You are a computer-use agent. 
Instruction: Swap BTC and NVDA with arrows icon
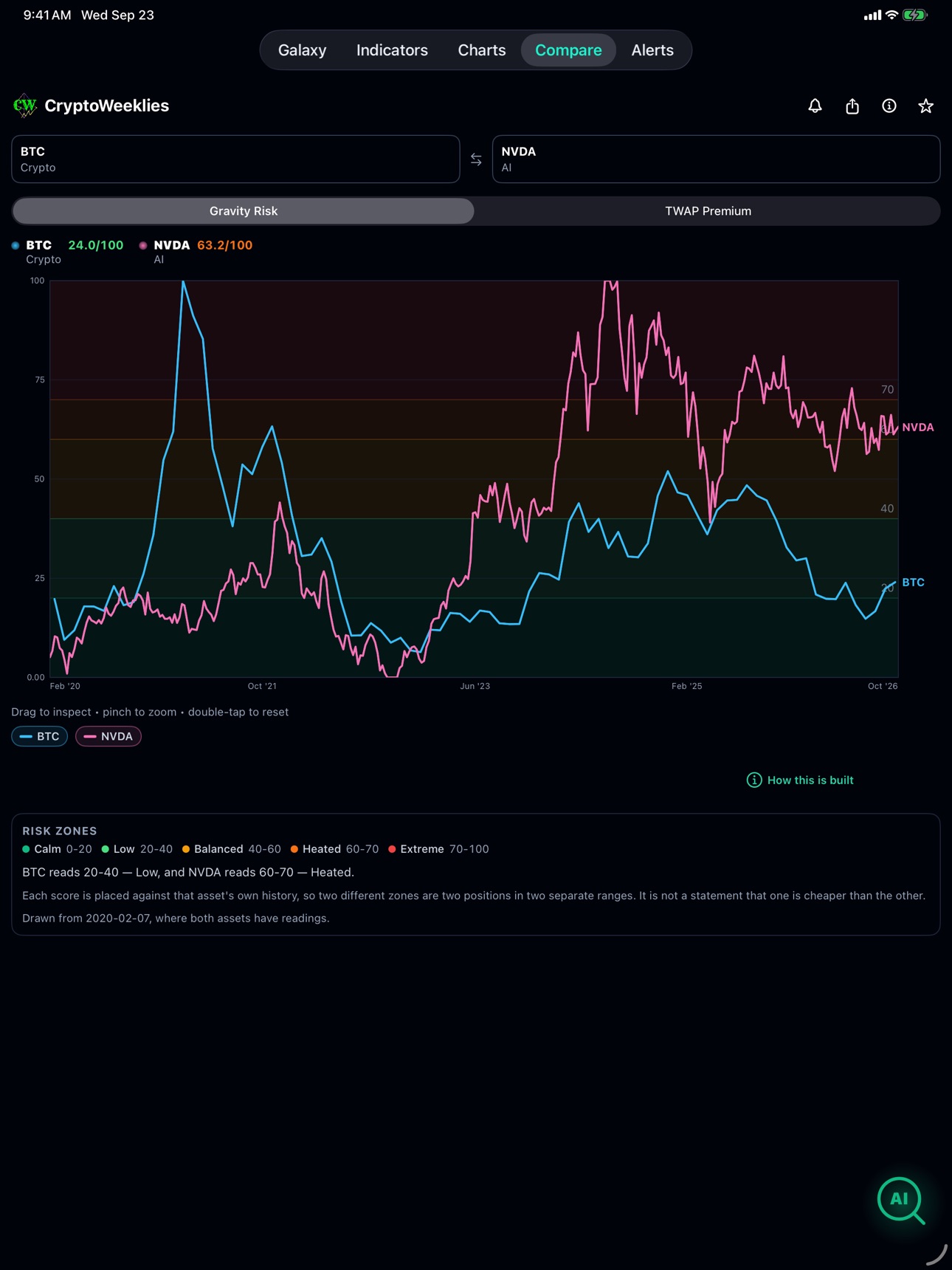click(x=476, y=159)
